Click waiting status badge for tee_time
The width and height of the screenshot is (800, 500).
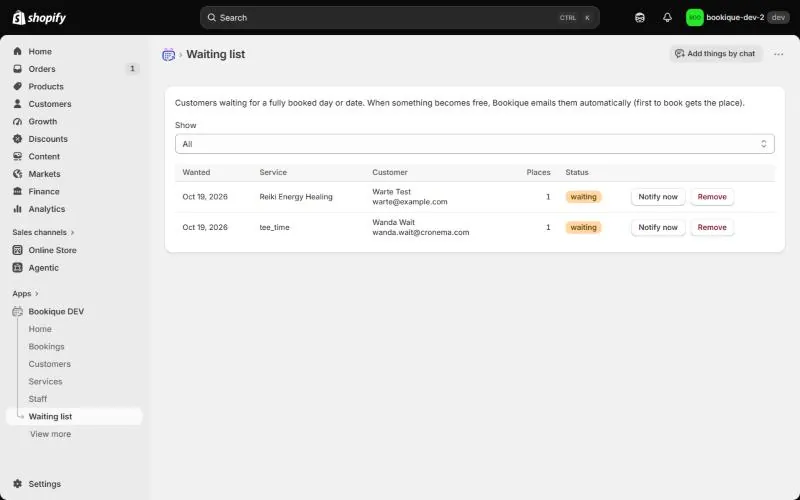pyautogui.click(x=583, y=227)
